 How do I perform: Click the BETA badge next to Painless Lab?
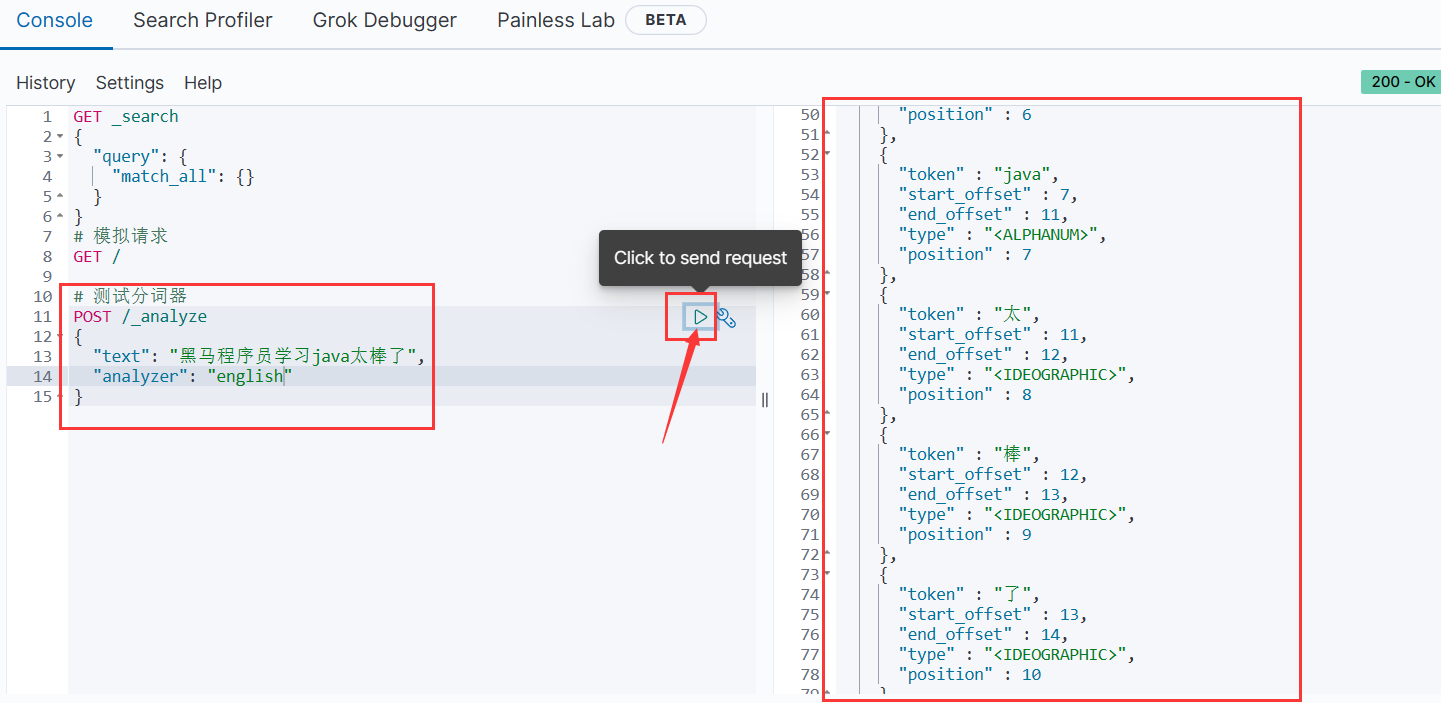coord(665,20)
